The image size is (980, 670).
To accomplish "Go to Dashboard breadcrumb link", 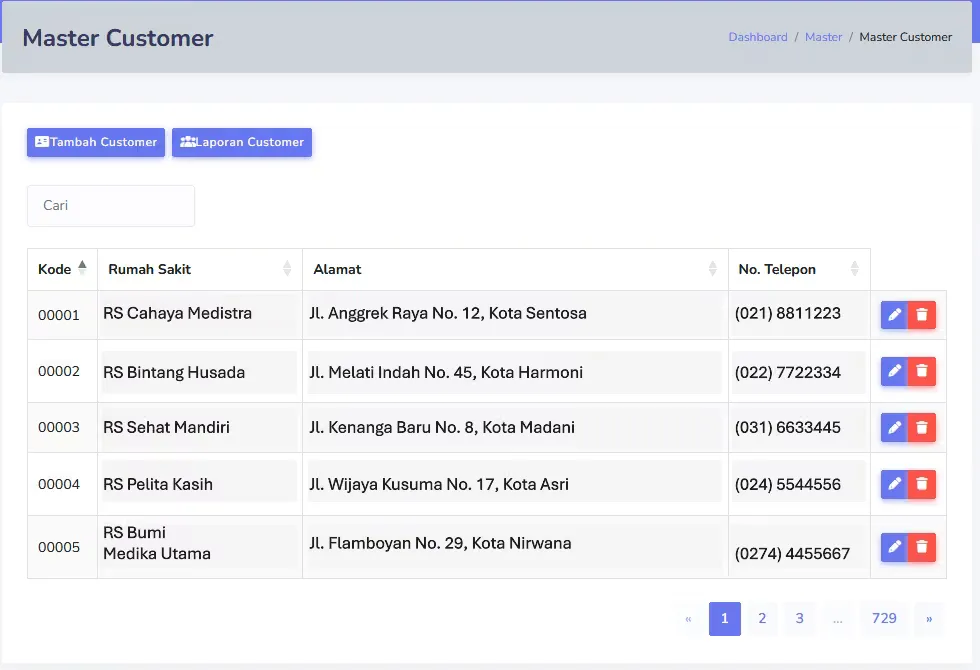I will [x=758, y=37].
